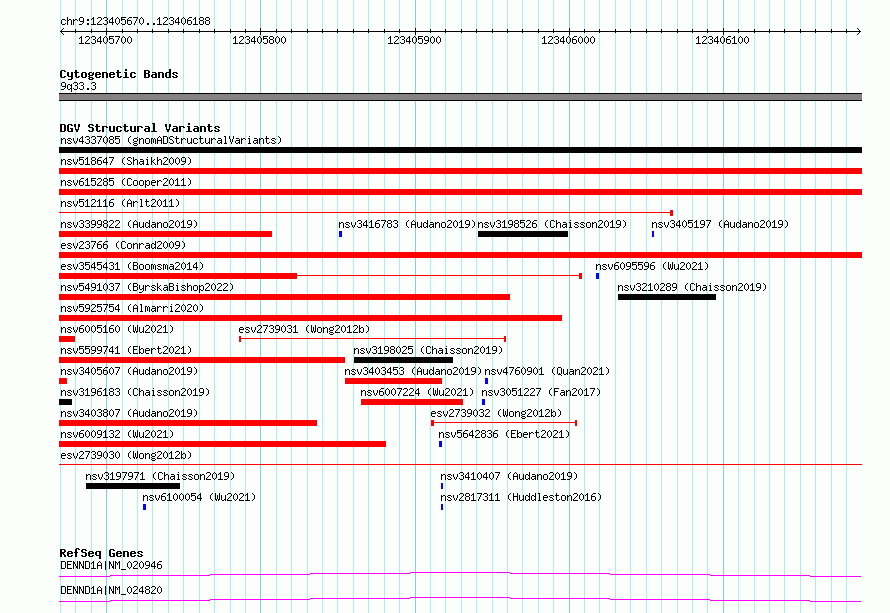Click the short red bar under nsv6005160 (Wu2021)
This screenshot has height=613, width=890.
(67, 339)
